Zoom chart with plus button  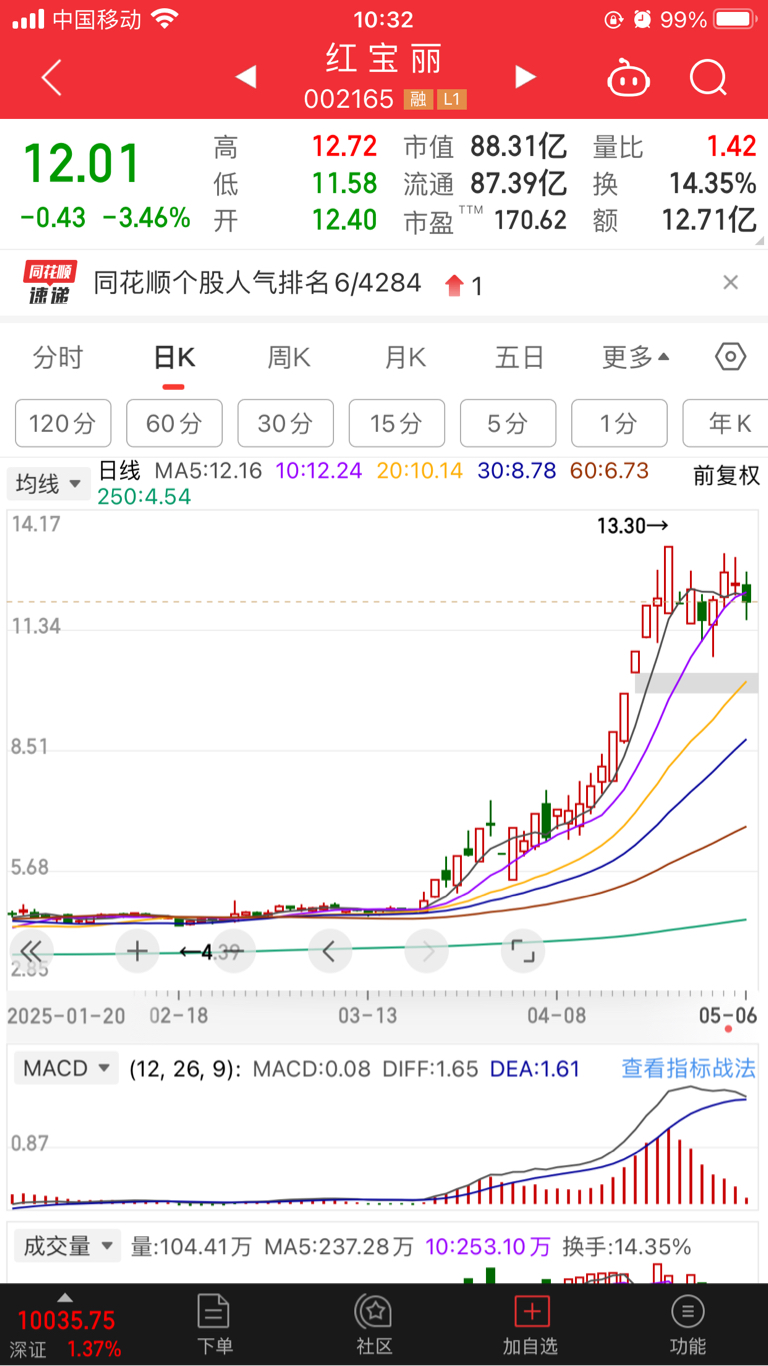pos(137,951)
